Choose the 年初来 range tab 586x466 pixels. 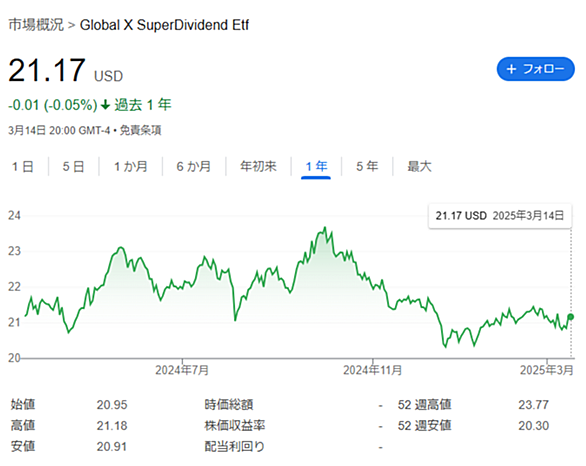[258, 166]
